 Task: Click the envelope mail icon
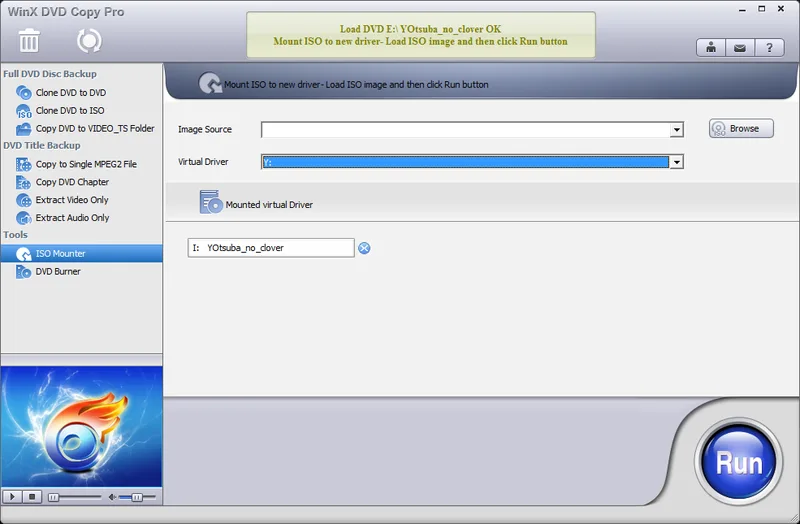[740, 47]
